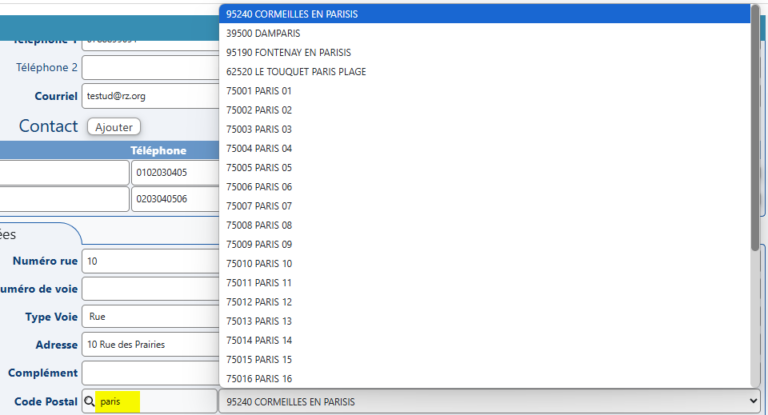Click the Adresse input field

tap(150, 345)
